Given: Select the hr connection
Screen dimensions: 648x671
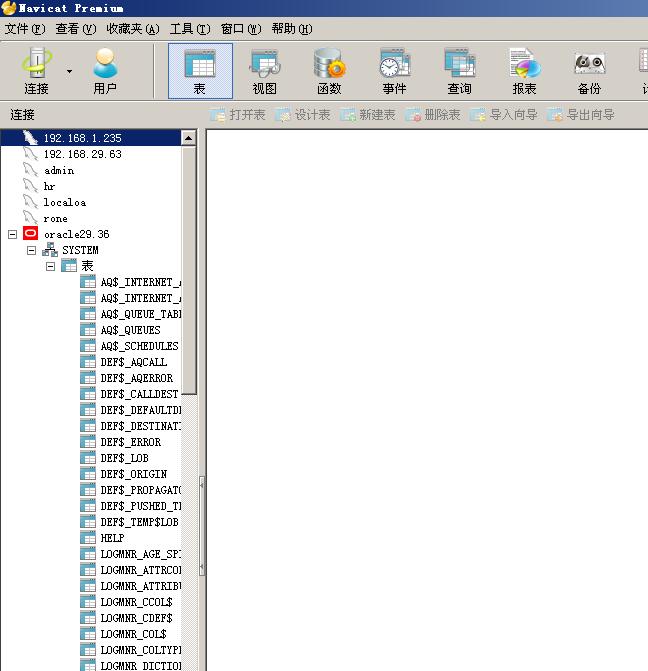Looking at the screenshot, I should click(x=49, y=186).
